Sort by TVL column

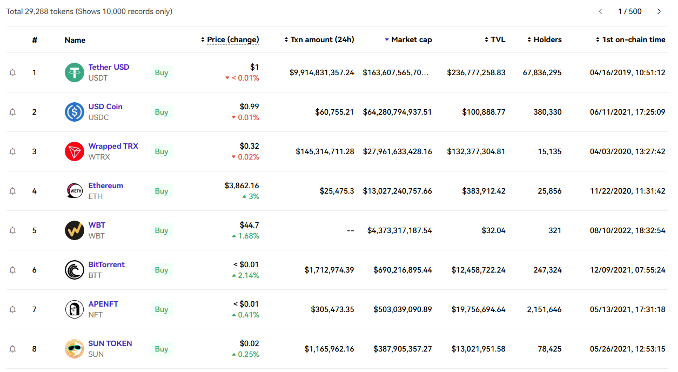coord(495,39)
